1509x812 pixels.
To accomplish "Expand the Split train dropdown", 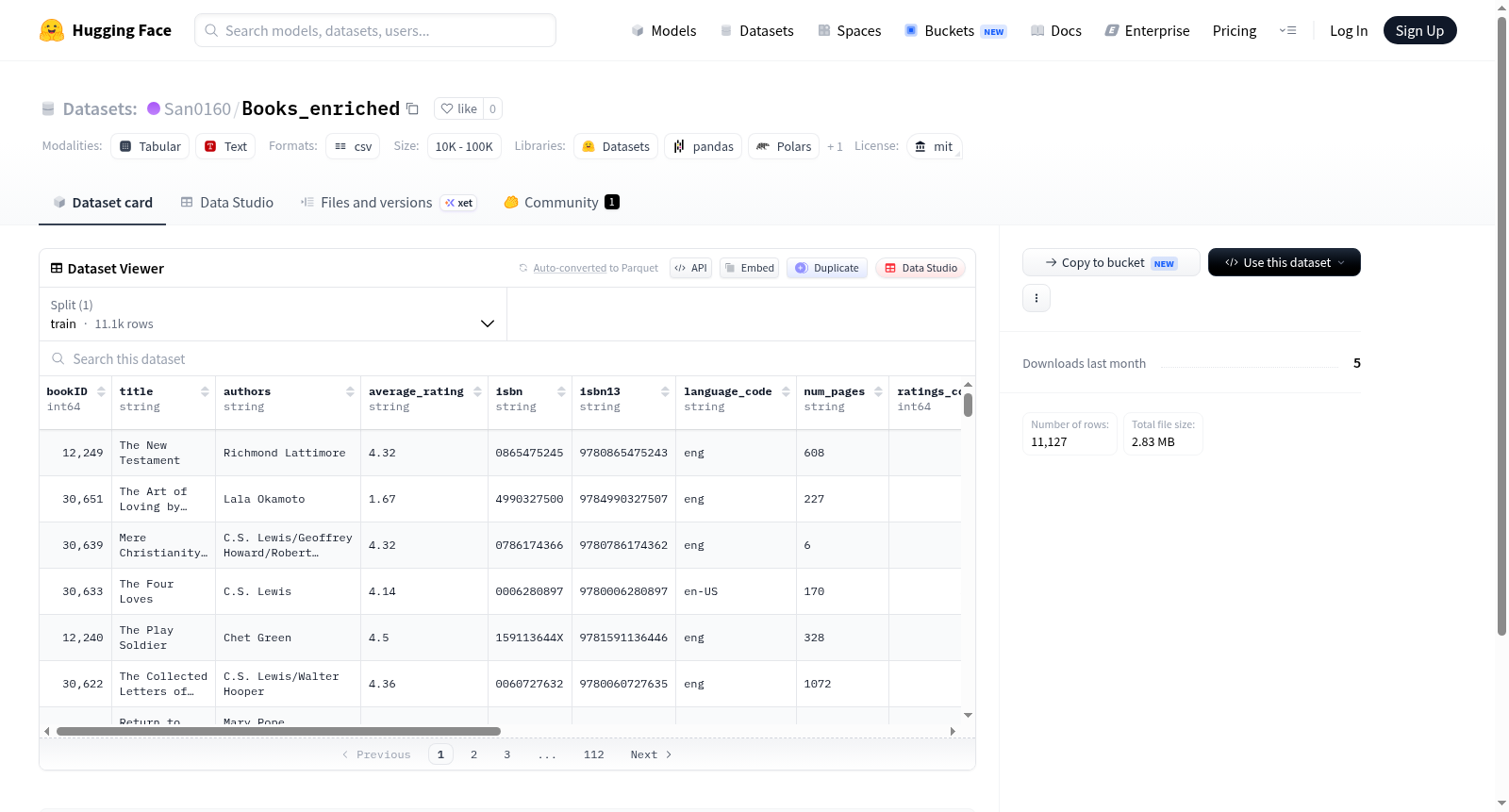I will (273, 314).
